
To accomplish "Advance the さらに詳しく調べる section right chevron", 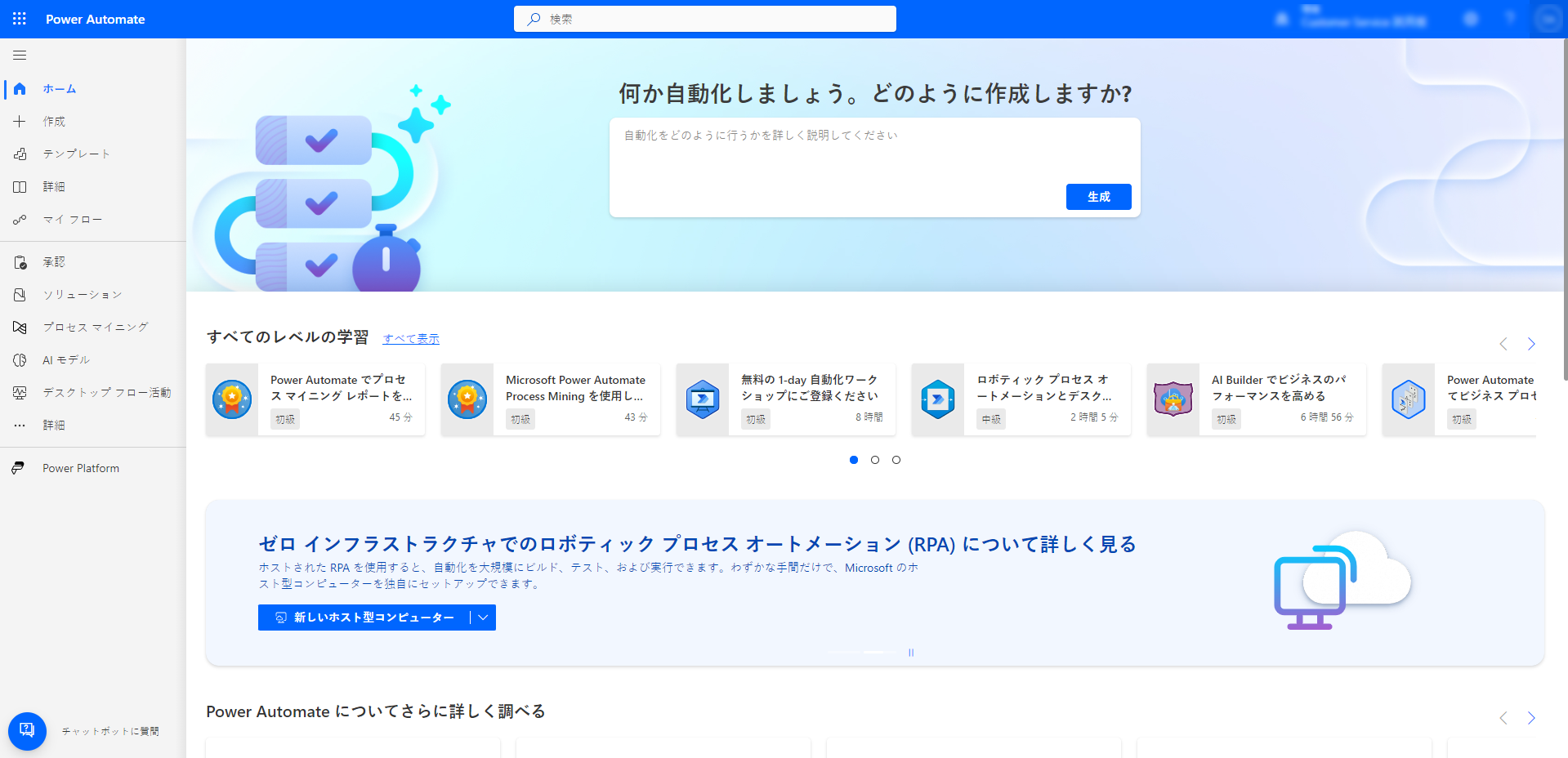I will pyautogui.click(x=1531, y=718).
